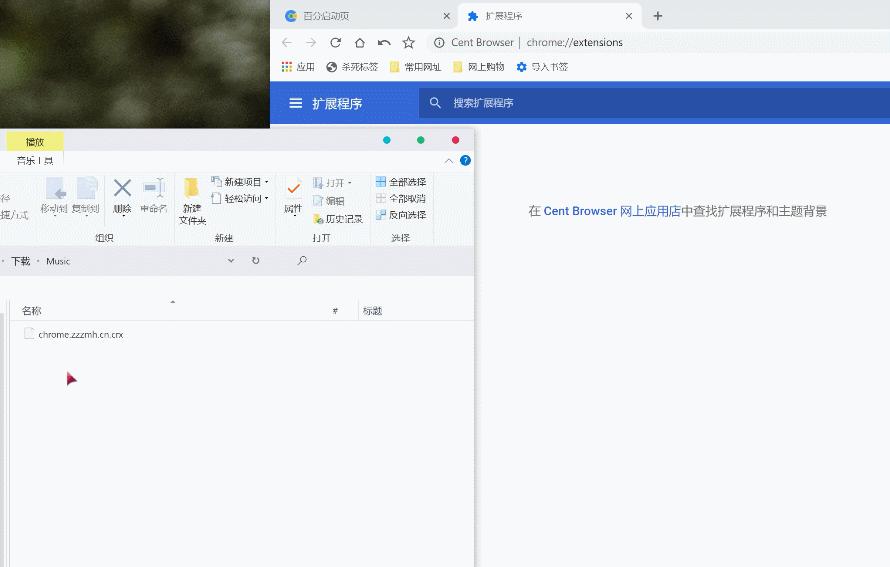Switch to the 百分启动页 tab
Image resolution: width=890 pixels, height=567 pixels.
coord(363,16)
